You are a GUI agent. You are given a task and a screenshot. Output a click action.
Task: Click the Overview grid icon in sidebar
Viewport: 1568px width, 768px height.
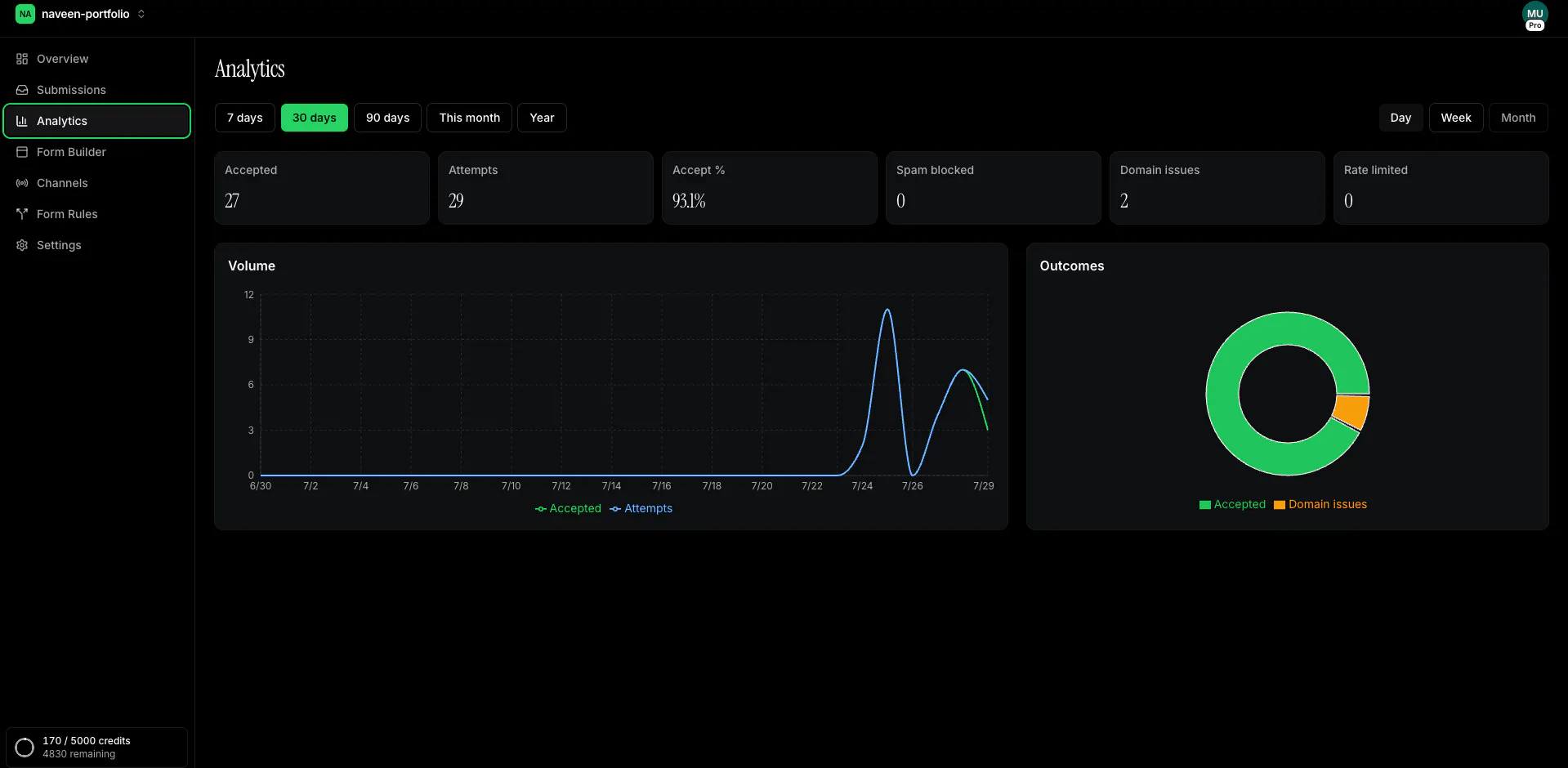[x=22, y=59]
